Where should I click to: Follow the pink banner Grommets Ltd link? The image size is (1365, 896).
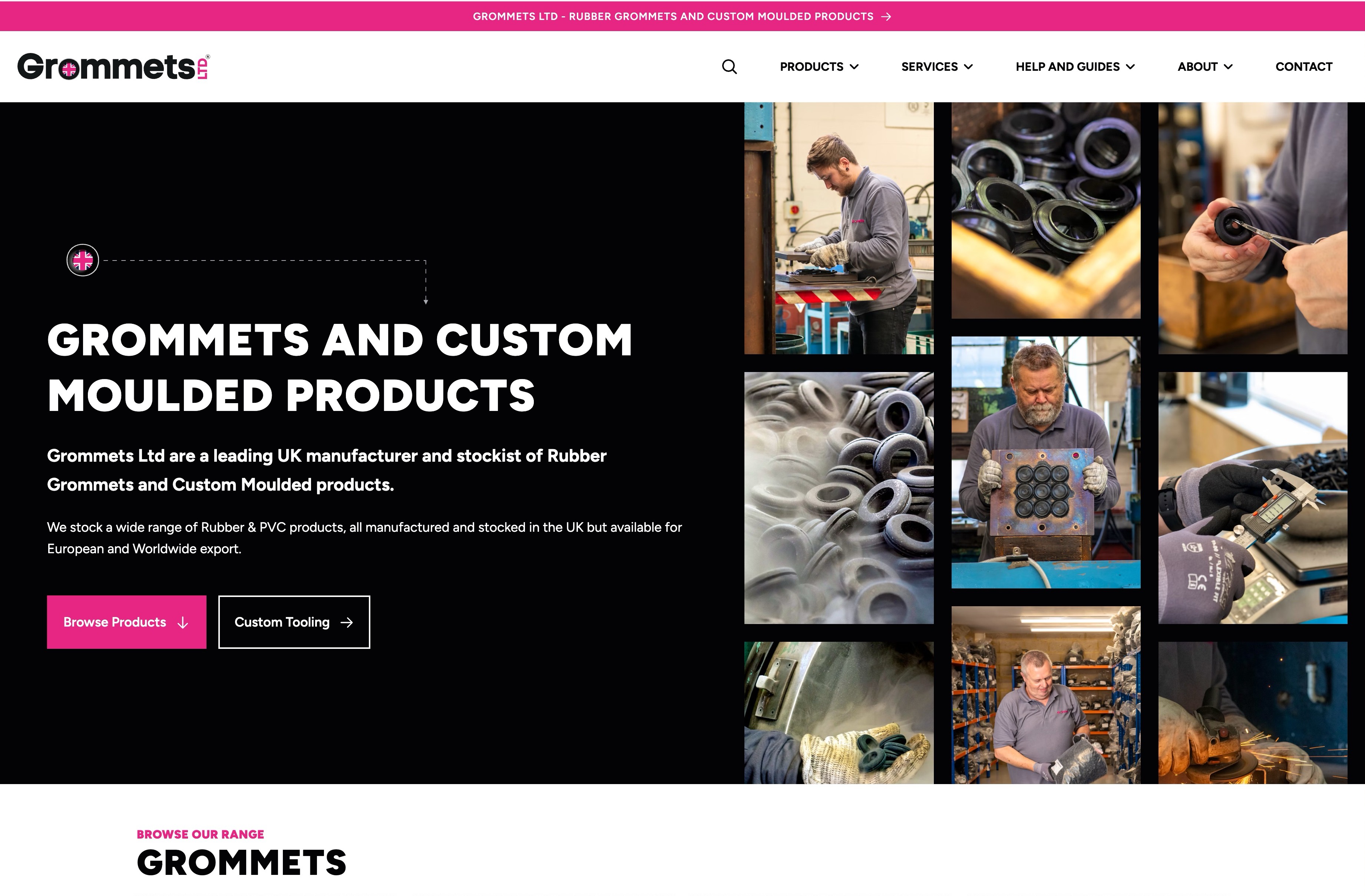(x=673, y=17)
